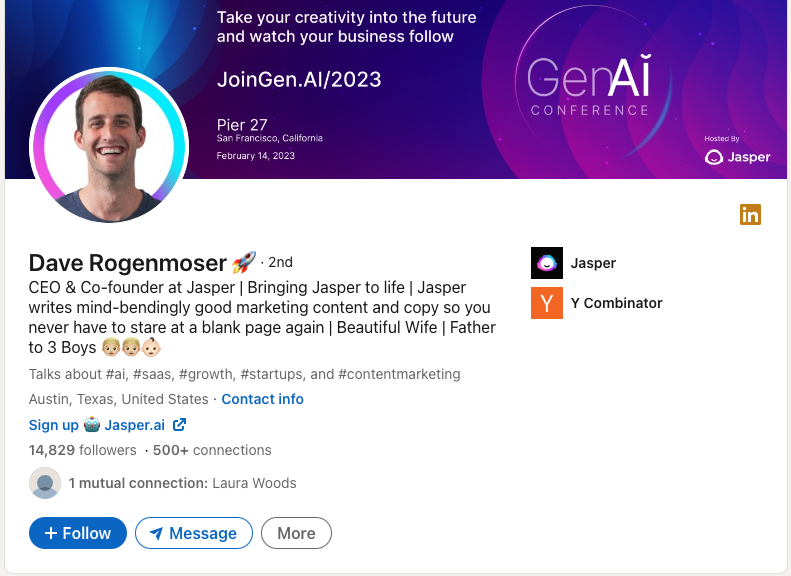Viewport: 791px width, 576px height.
Task: Click the Y Combinator name link
Action: coord(616,303)
